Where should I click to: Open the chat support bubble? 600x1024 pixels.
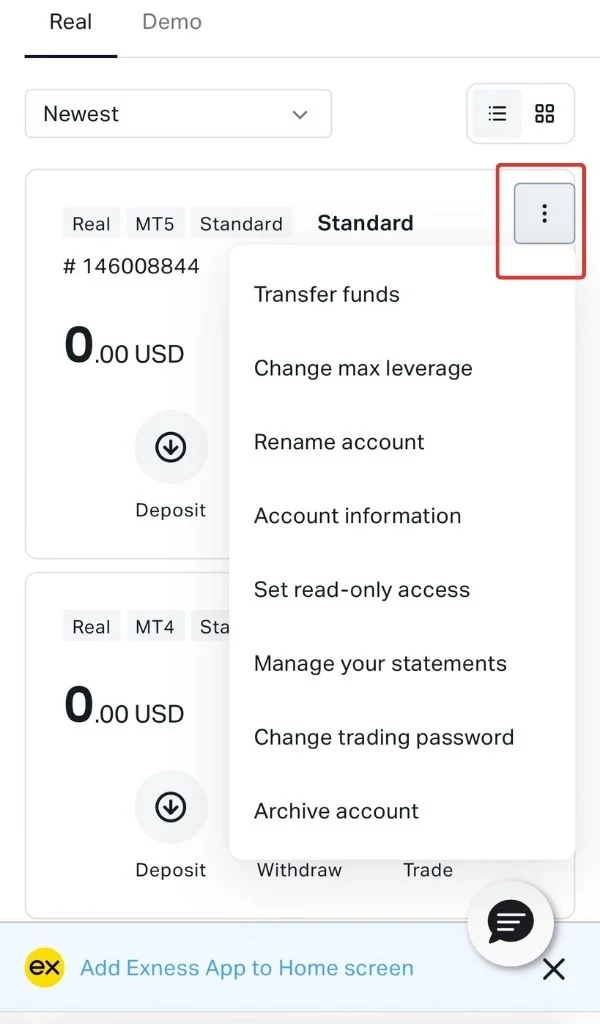[x=510, y=923]
